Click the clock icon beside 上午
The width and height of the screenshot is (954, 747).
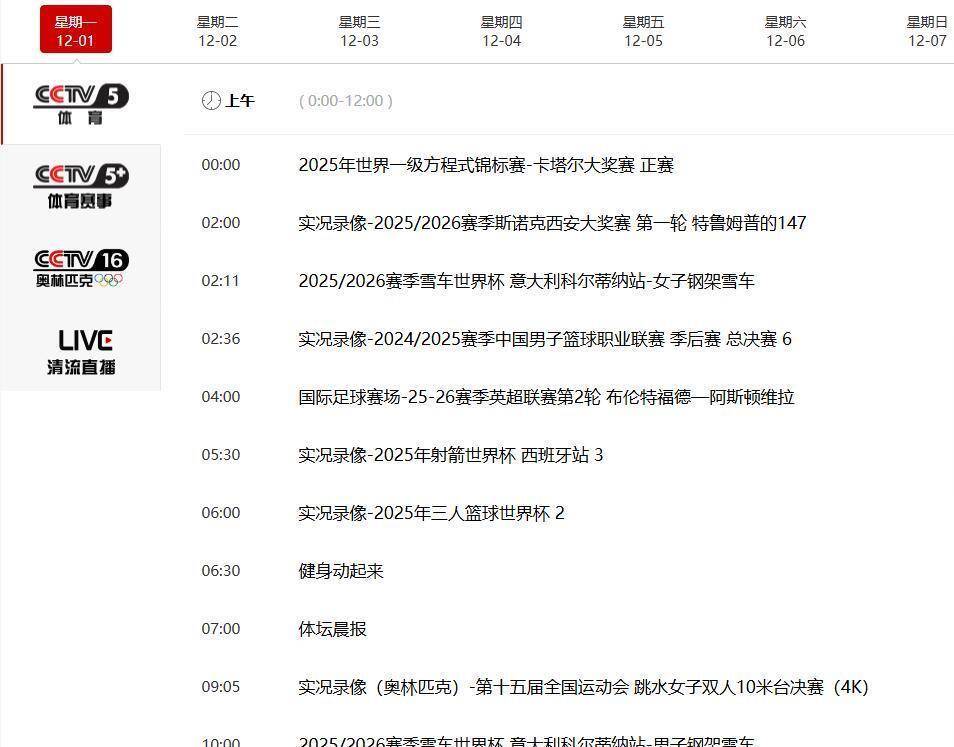click(211, 101)
